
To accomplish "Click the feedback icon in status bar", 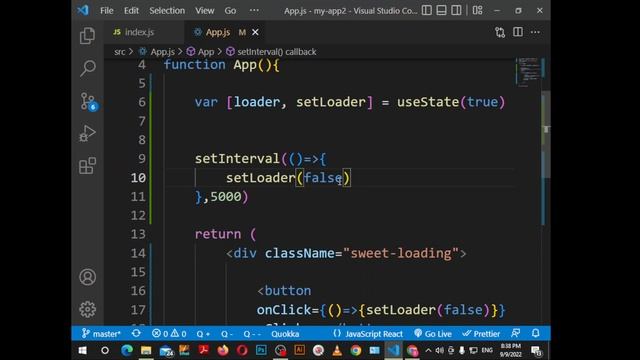I will point(516,334).
